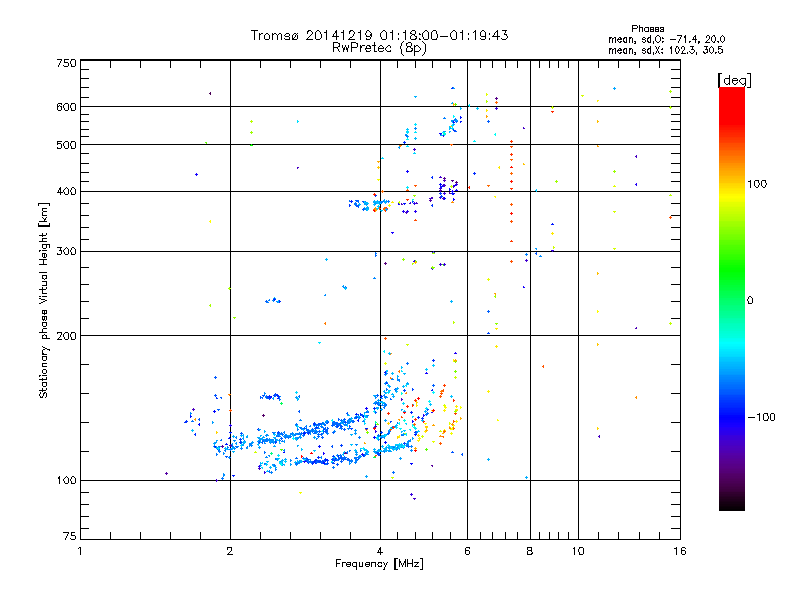
Task: Click the y-axis tick label '500'
Action: coord(66,145)
